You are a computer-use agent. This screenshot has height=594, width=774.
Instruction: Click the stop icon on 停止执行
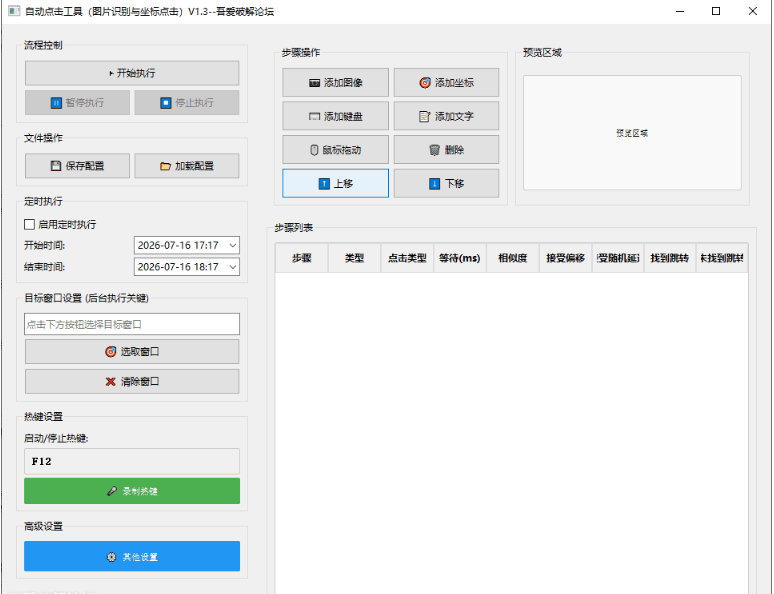(x=166, y=103)
